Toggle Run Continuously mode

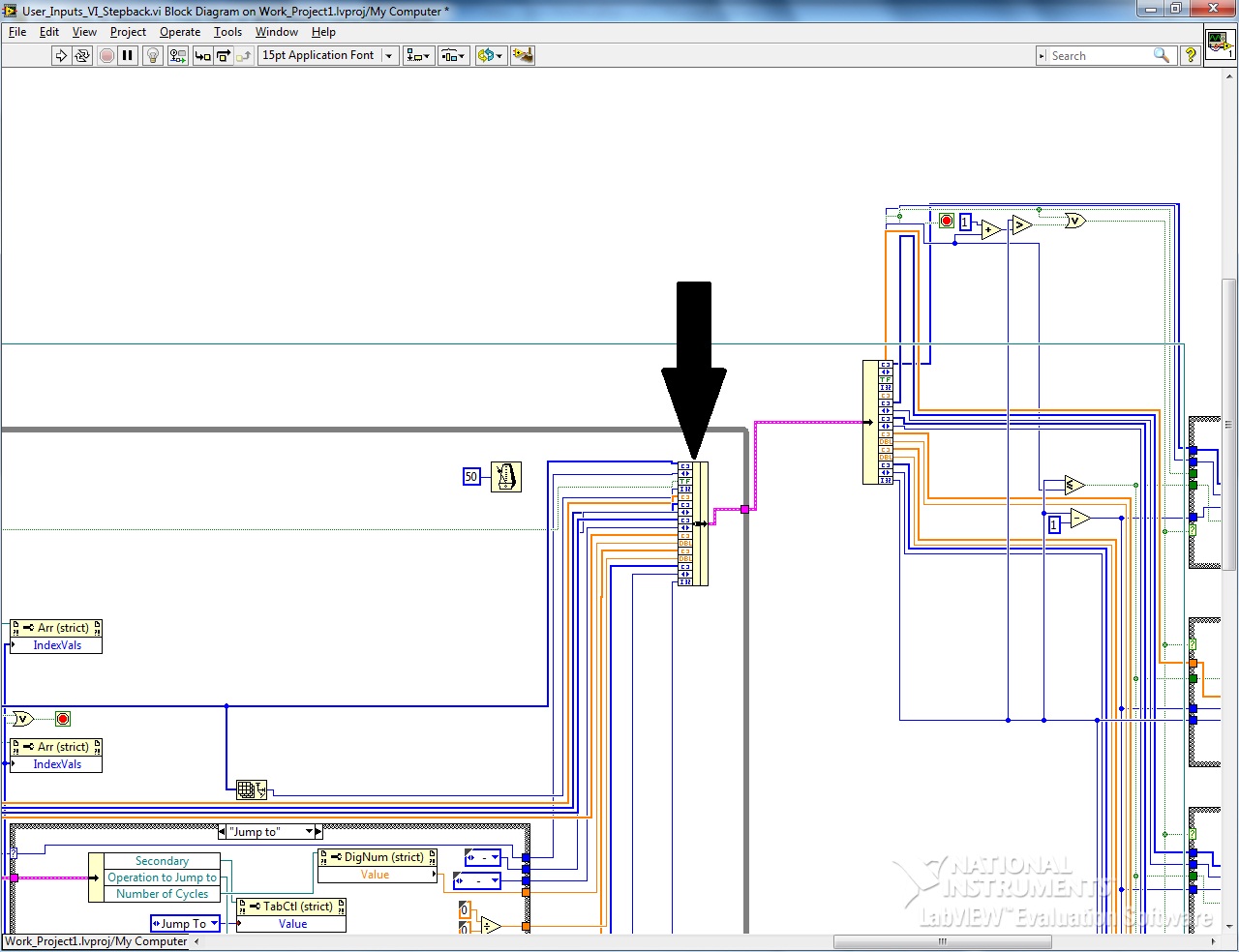click(x=82, y=56)
